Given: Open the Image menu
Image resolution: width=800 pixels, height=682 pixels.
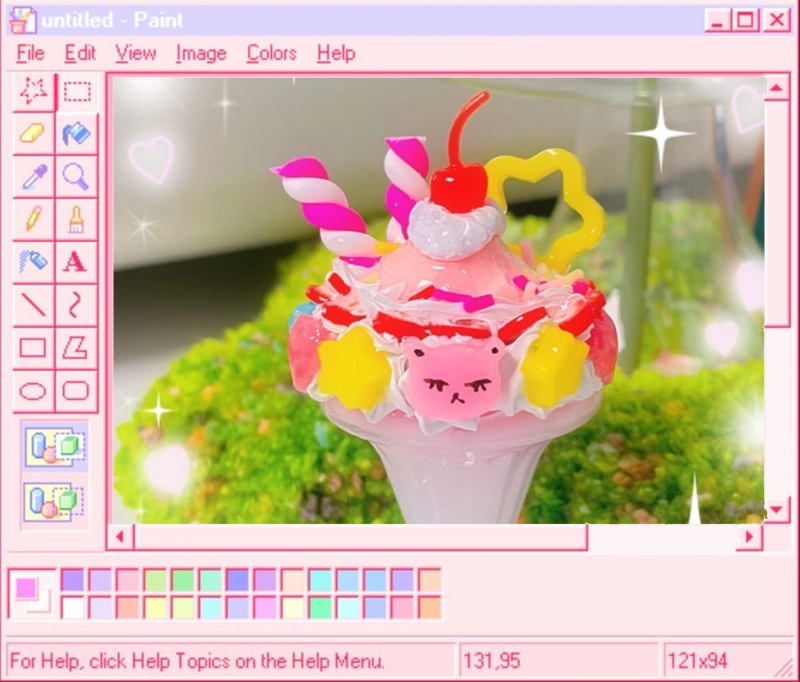Looking at the screenshot, I should tap(201, 53).
